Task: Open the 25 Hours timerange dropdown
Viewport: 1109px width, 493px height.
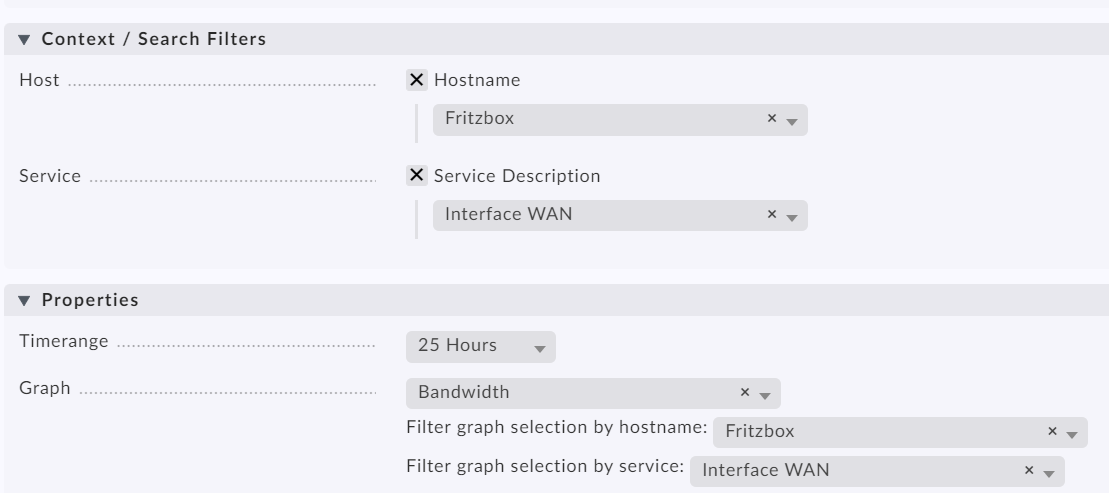Action: (x=481, y=347)
